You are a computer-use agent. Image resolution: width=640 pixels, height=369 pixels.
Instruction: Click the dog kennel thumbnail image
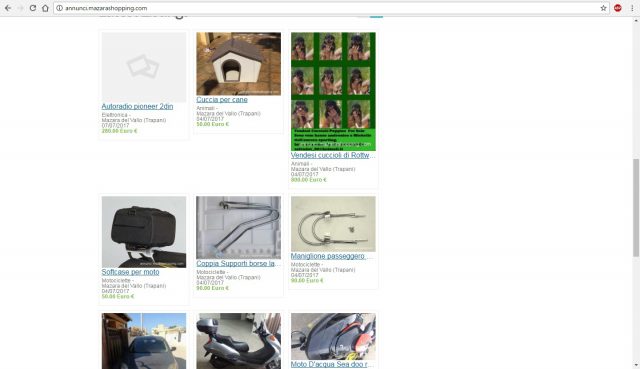238,64
